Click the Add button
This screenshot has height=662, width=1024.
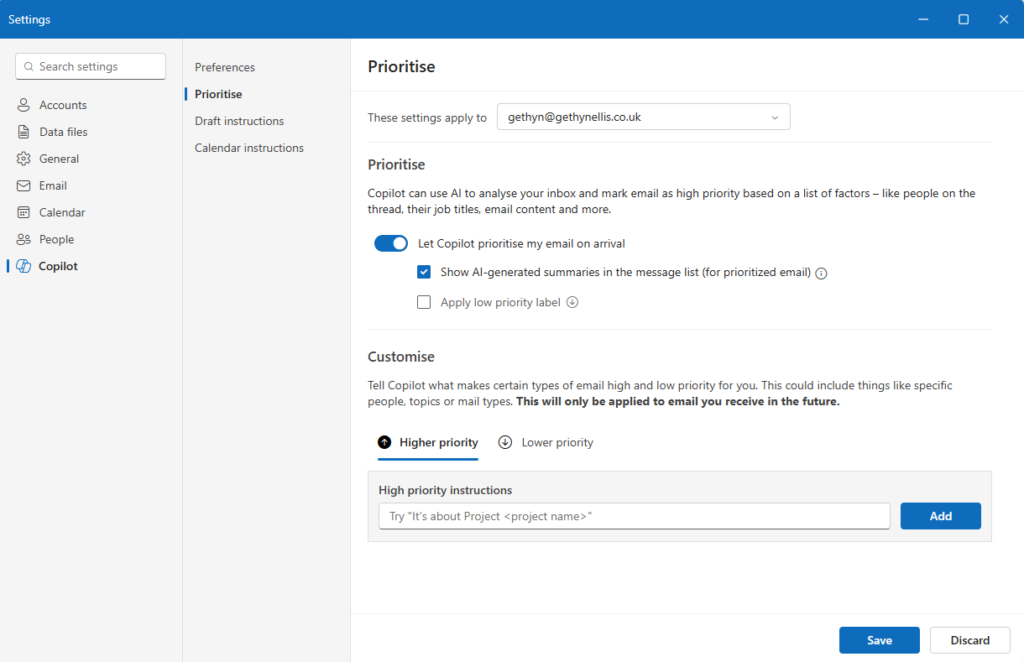(x=940, y=516)
